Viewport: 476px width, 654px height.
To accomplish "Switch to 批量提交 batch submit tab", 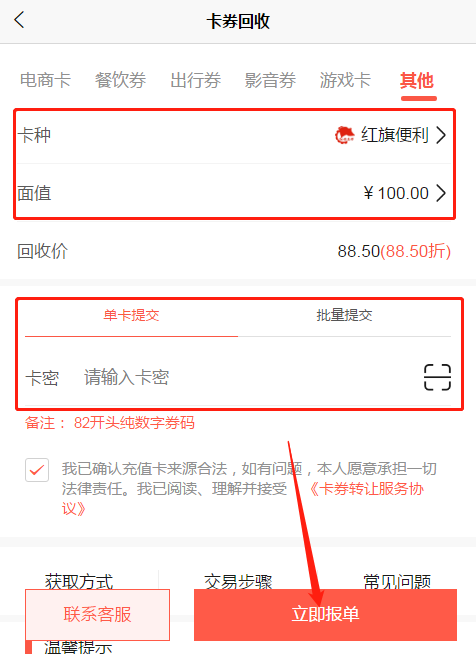I will 344,316.
